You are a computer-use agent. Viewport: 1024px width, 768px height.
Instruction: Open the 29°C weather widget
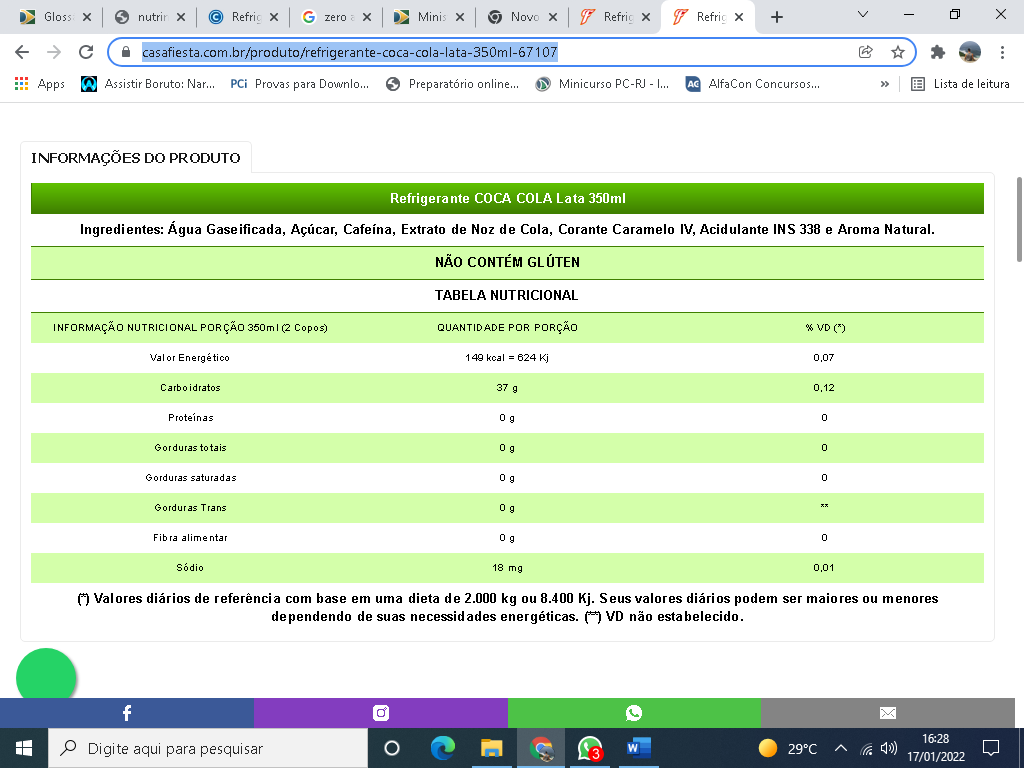pos(788,748)
